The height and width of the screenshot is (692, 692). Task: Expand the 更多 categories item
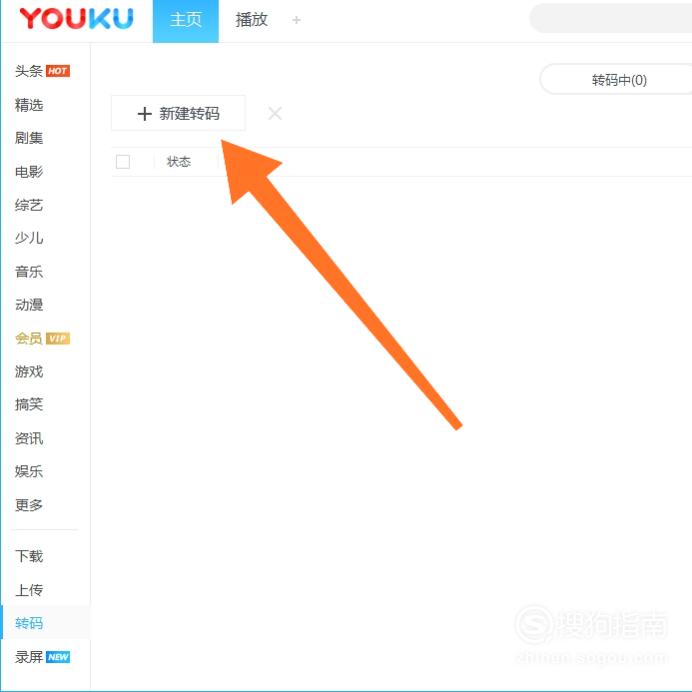[29, 505]
